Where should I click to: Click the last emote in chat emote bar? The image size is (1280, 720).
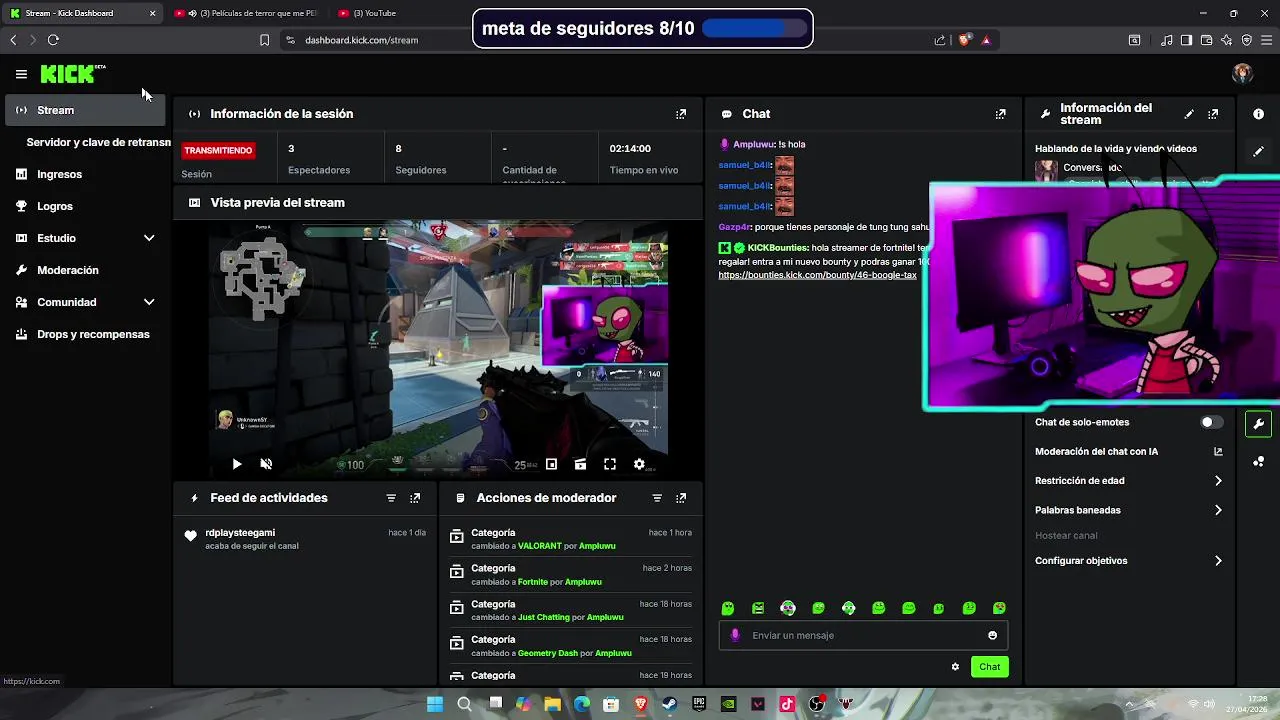coord(999,608)
